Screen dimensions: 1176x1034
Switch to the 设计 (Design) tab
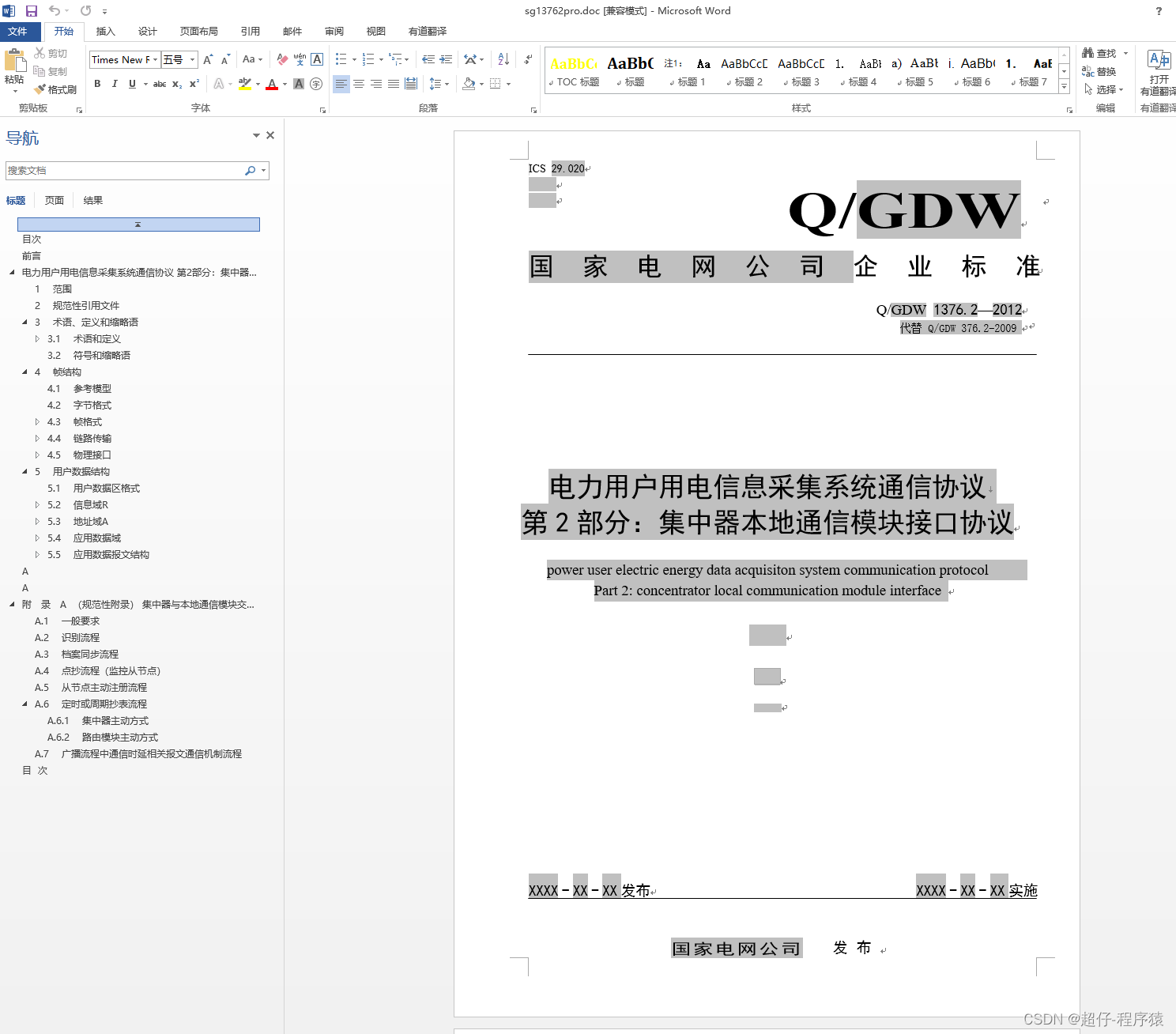click(147, 32)
